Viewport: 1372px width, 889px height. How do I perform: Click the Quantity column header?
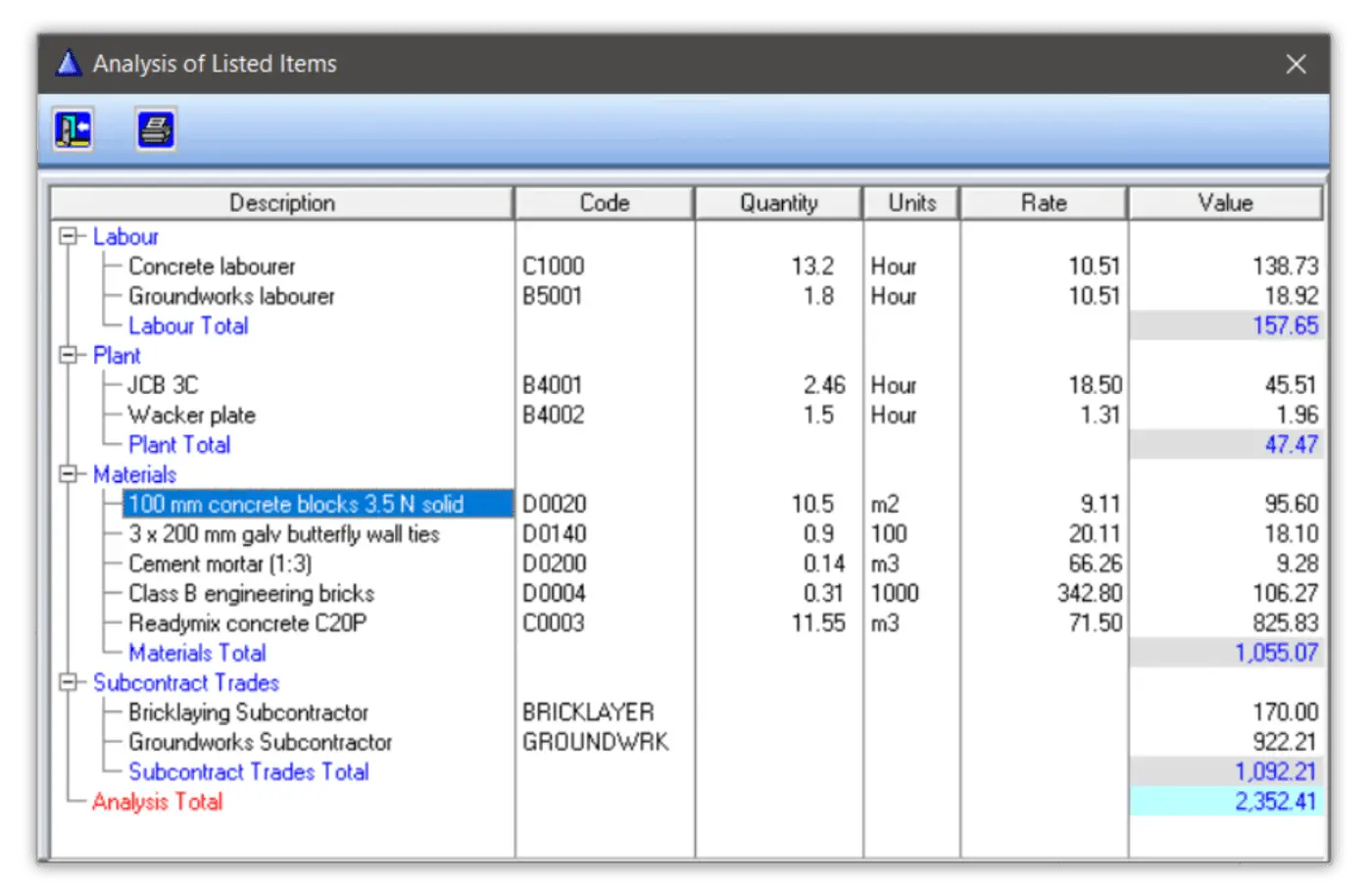pyautogui.click(x=778, y=203)
